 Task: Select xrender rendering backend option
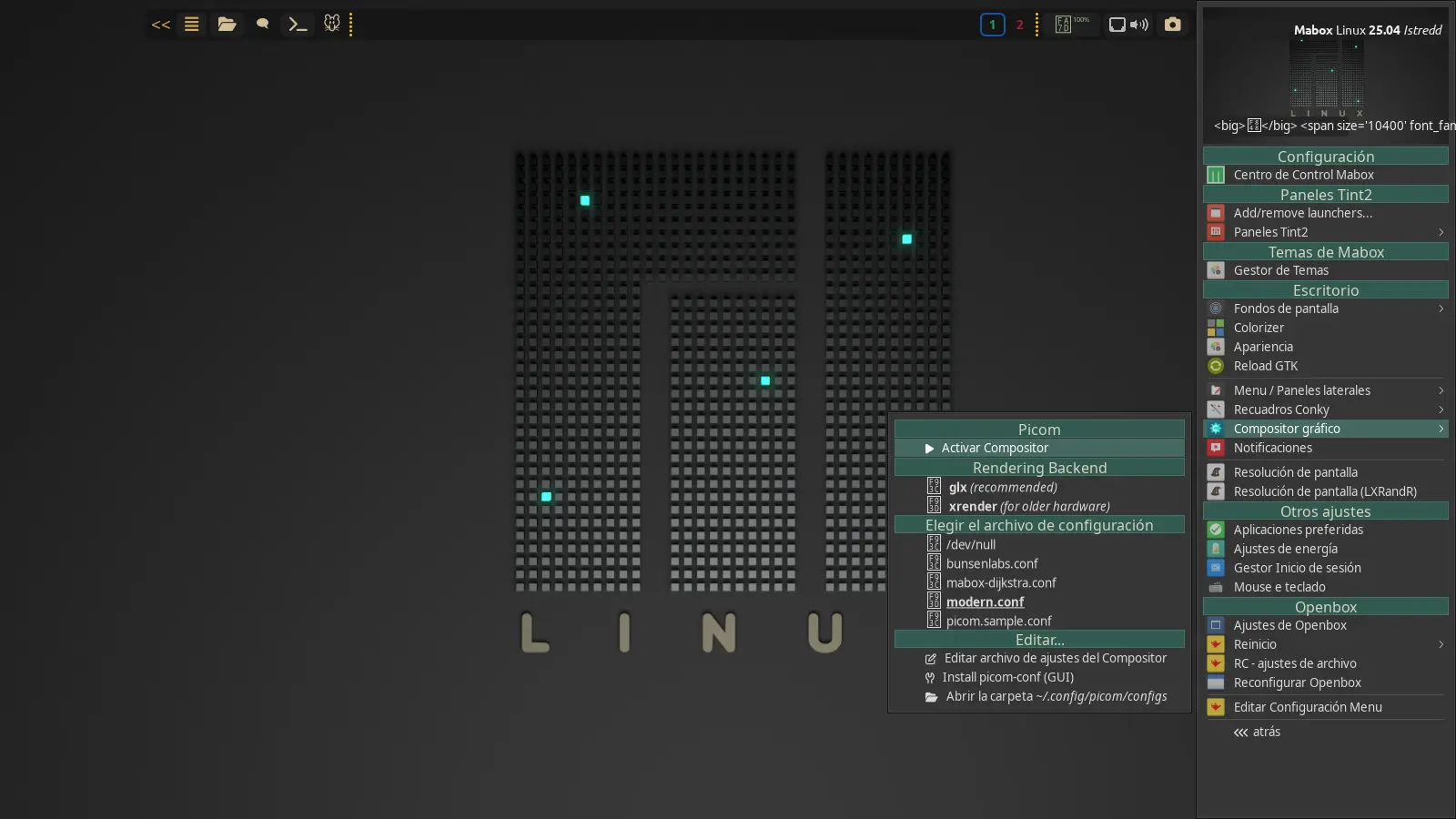tap(1028, 506)
